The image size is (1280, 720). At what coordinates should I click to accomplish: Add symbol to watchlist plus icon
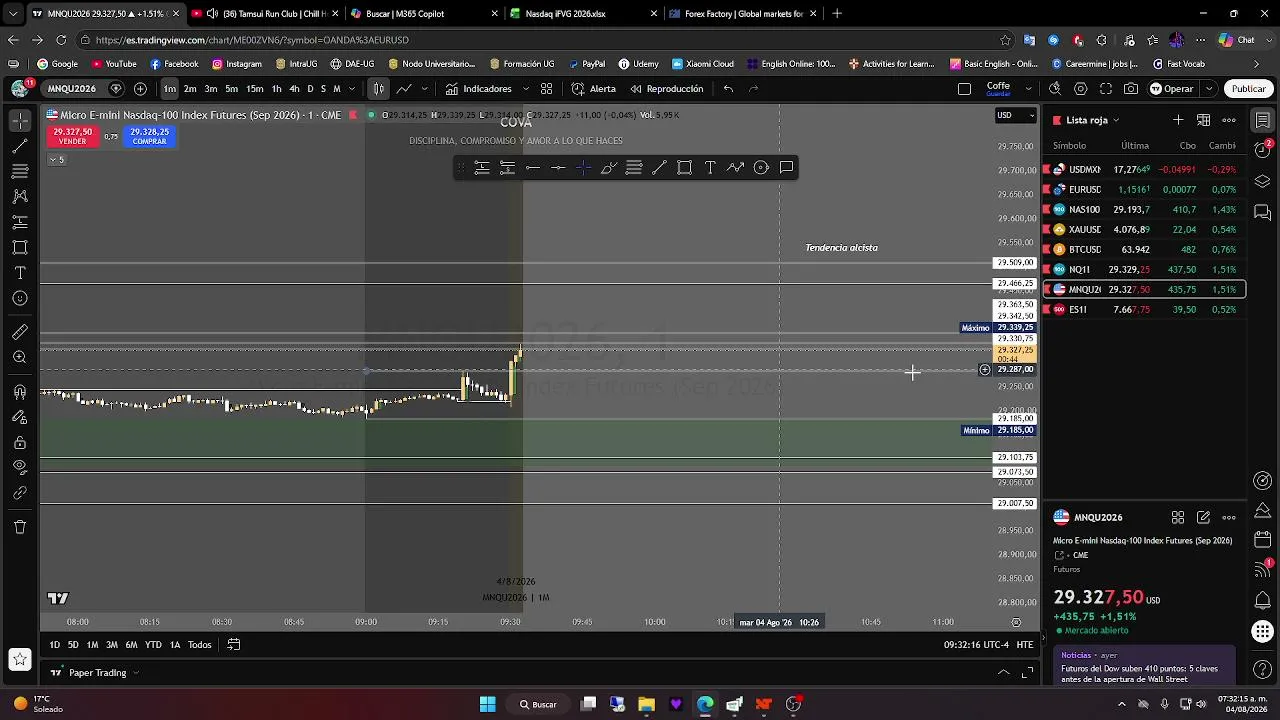(x=1178, y=120)
